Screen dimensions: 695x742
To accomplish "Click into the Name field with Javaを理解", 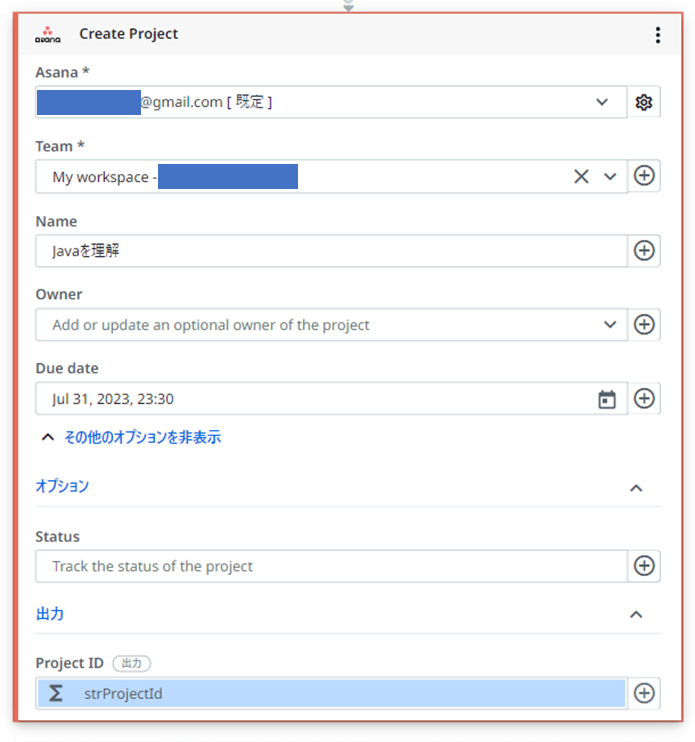I will (x=332, y=251).
